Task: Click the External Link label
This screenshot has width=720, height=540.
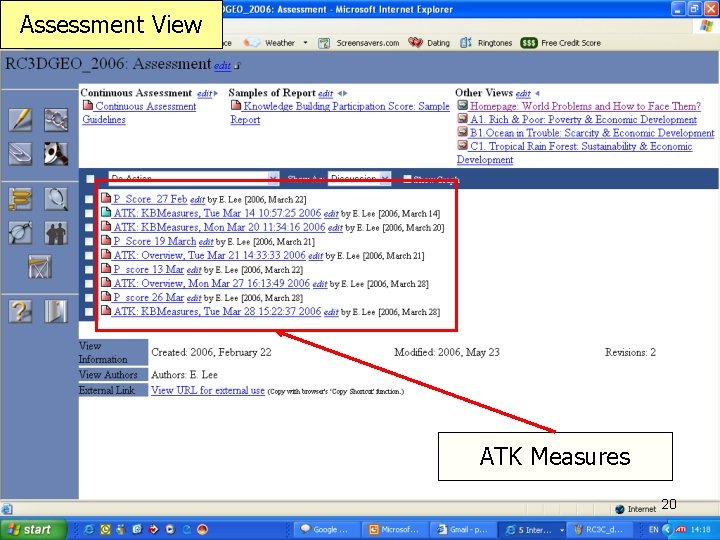Action: 113,390
